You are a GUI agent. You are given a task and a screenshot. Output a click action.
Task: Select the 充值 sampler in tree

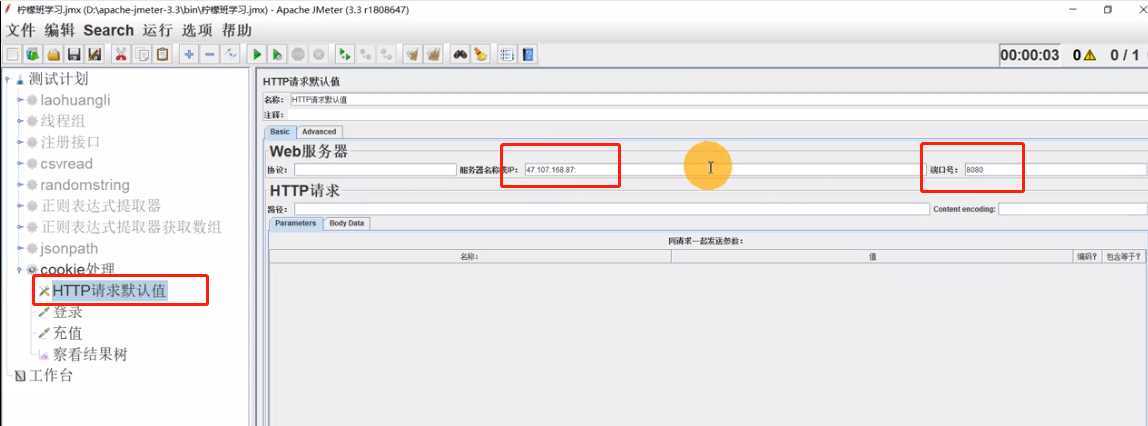point(67,334)
